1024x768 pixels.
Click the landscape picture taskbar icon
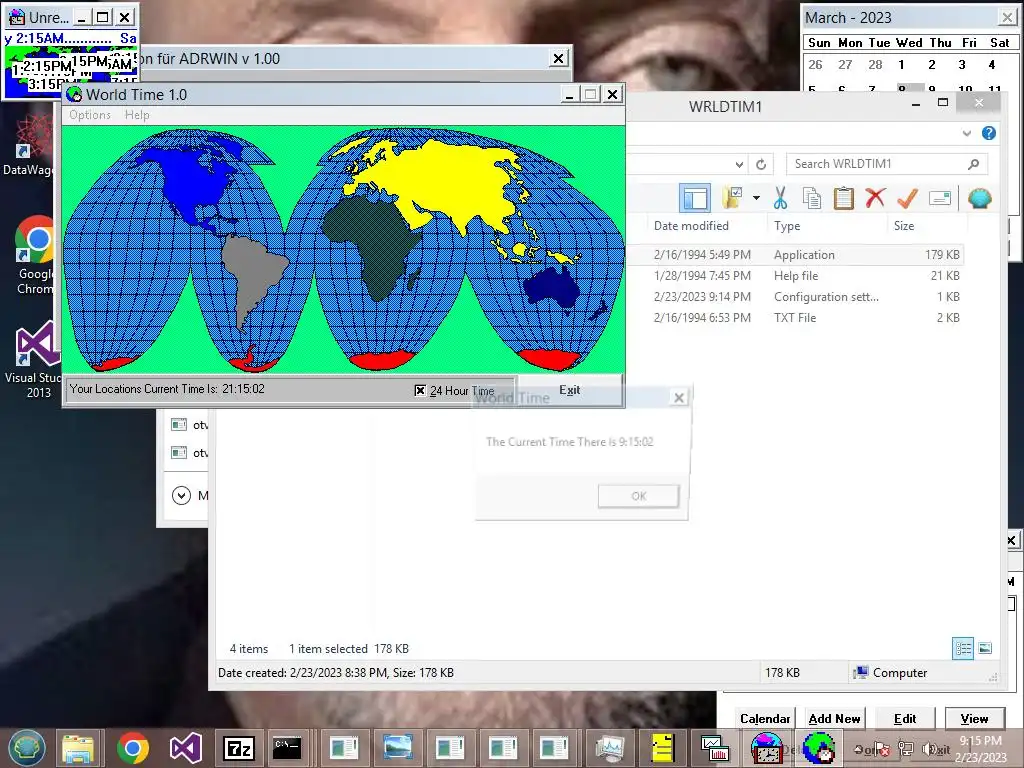[398, 748]
